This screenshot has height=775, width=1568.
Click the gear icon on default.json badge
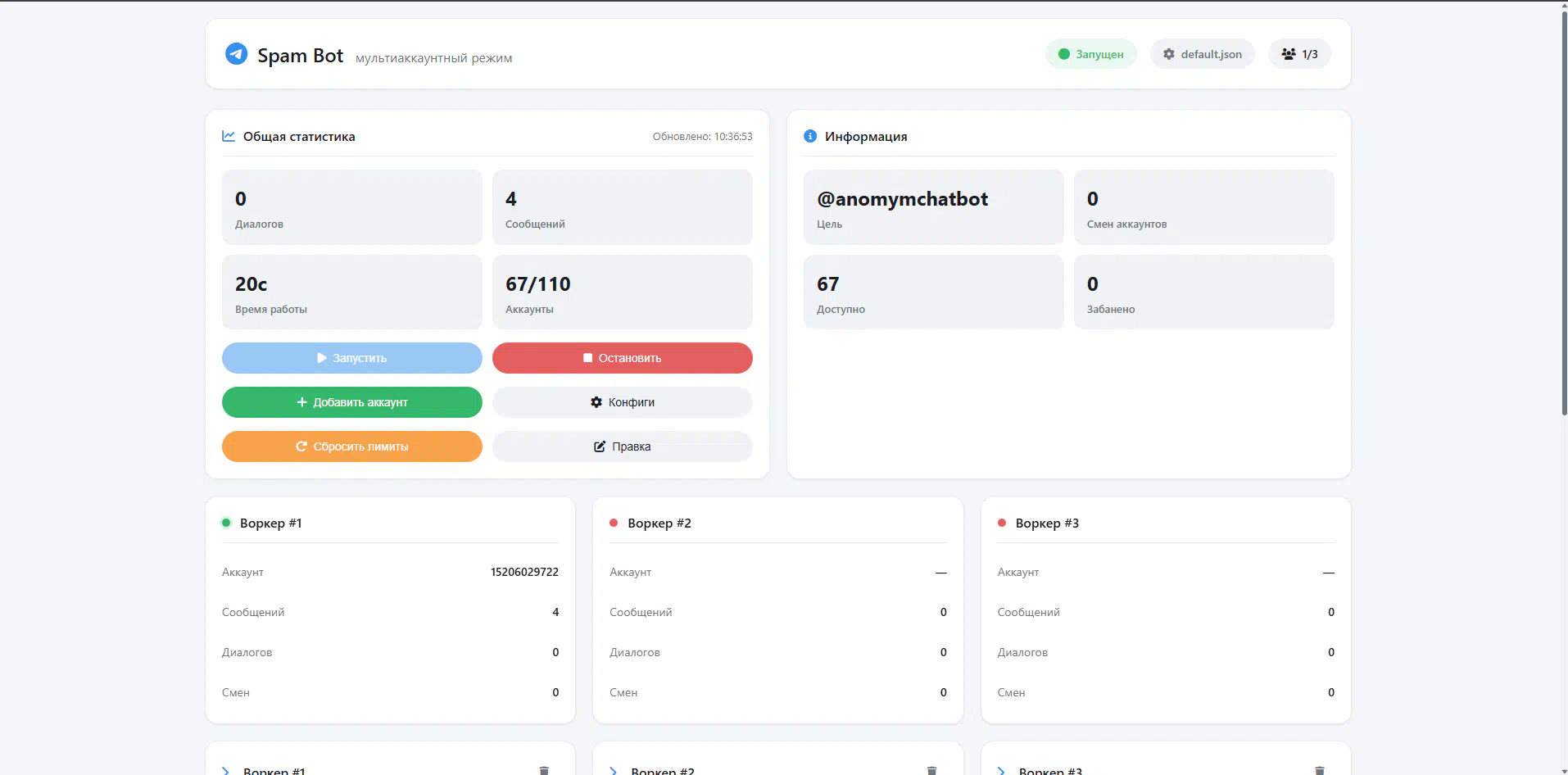pos(1169,54)
